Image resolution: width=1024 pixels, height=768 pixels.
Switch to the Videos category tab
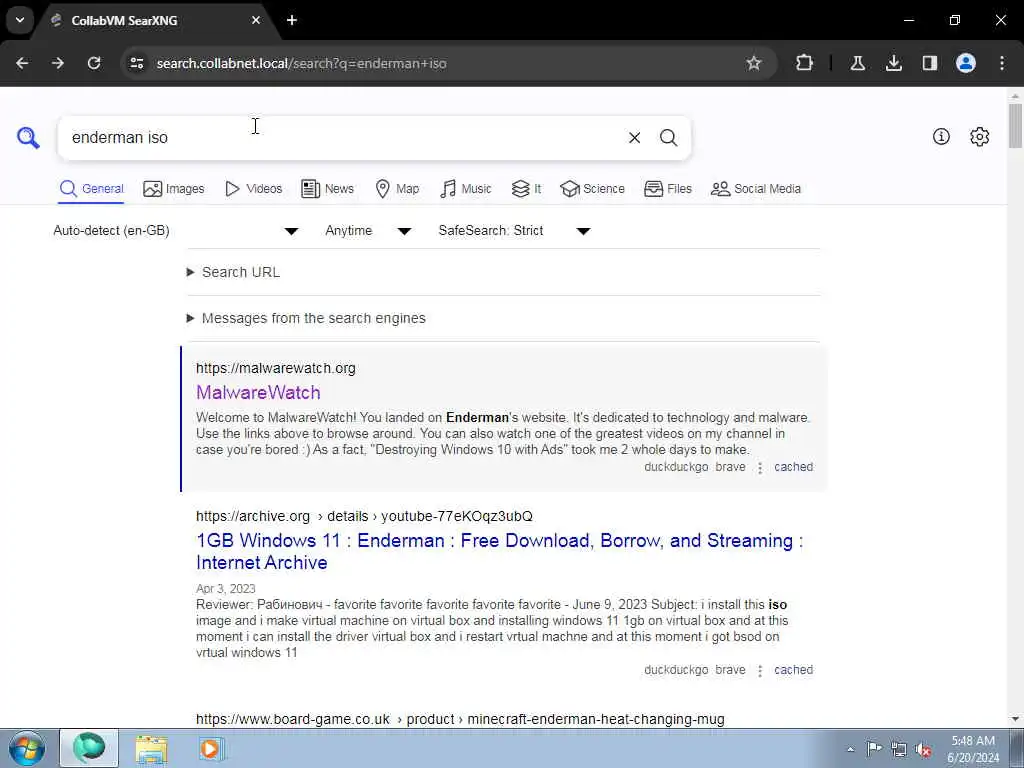coord(253,189)
